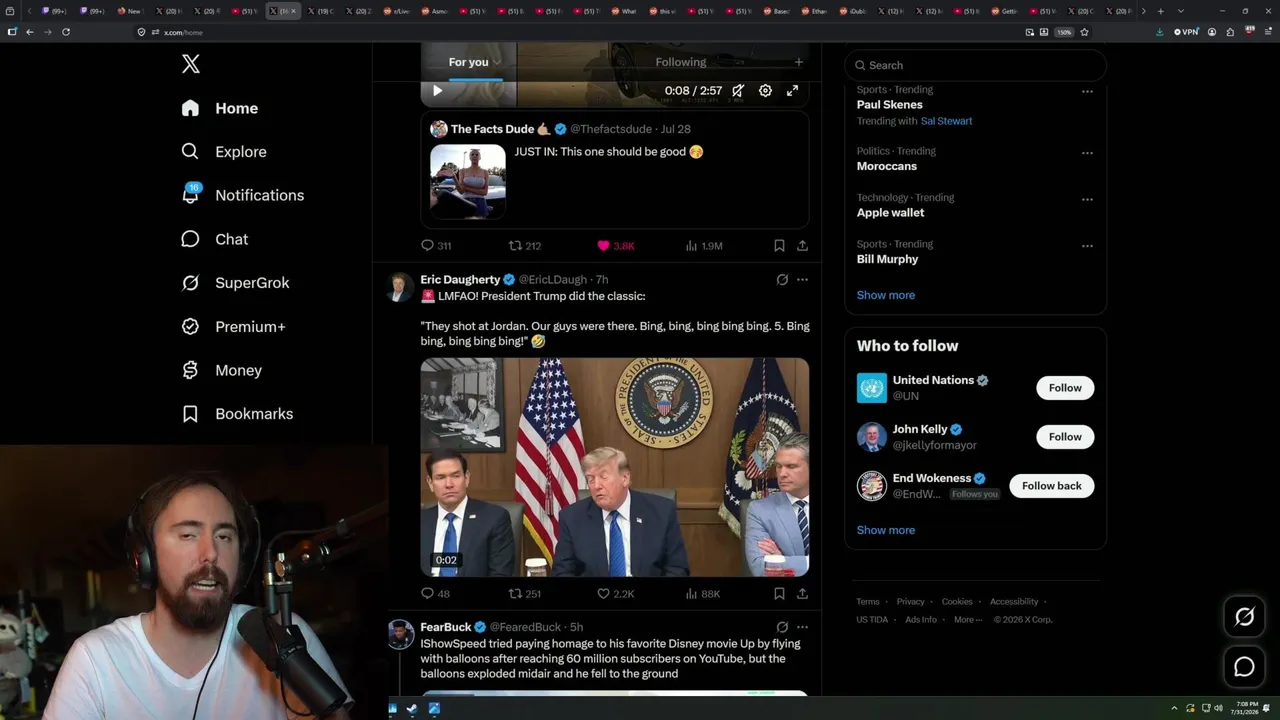Open Premium+ in the sidebar

point(234,327)
